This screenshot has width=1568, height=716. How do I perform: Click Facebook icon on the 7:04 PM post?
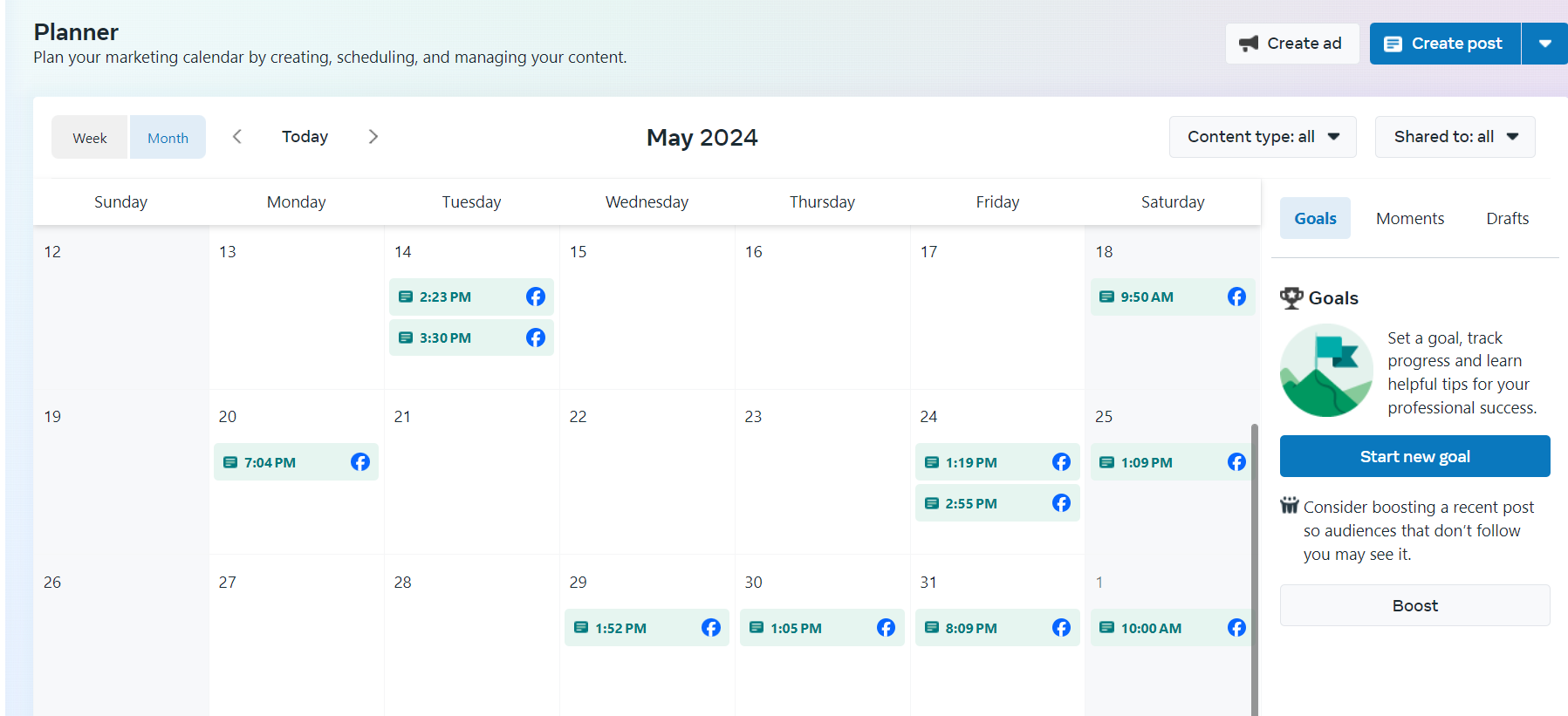pos(360,462)
